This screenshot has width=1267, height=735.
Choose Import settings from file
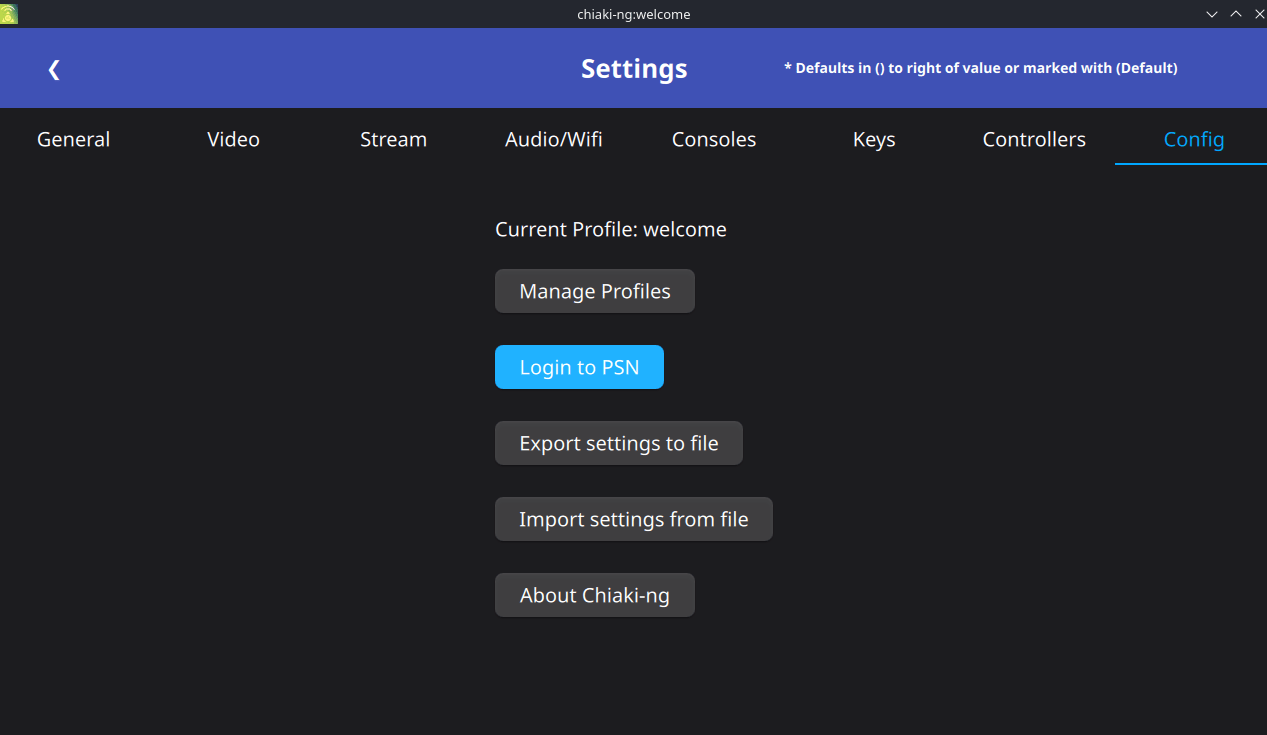[x=634, y=519]
